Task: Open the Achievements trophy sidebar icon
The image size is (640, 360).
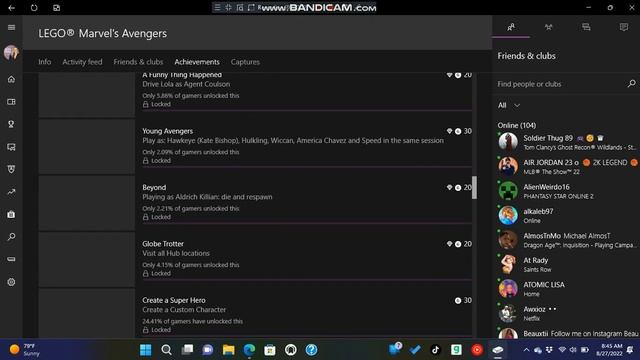Action: [x=11, y=124]
